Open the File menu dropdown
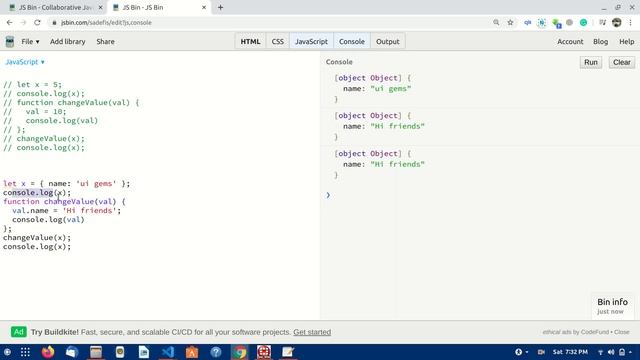The image size is (640, 360). pyautogui.click(x=30, y=42)
